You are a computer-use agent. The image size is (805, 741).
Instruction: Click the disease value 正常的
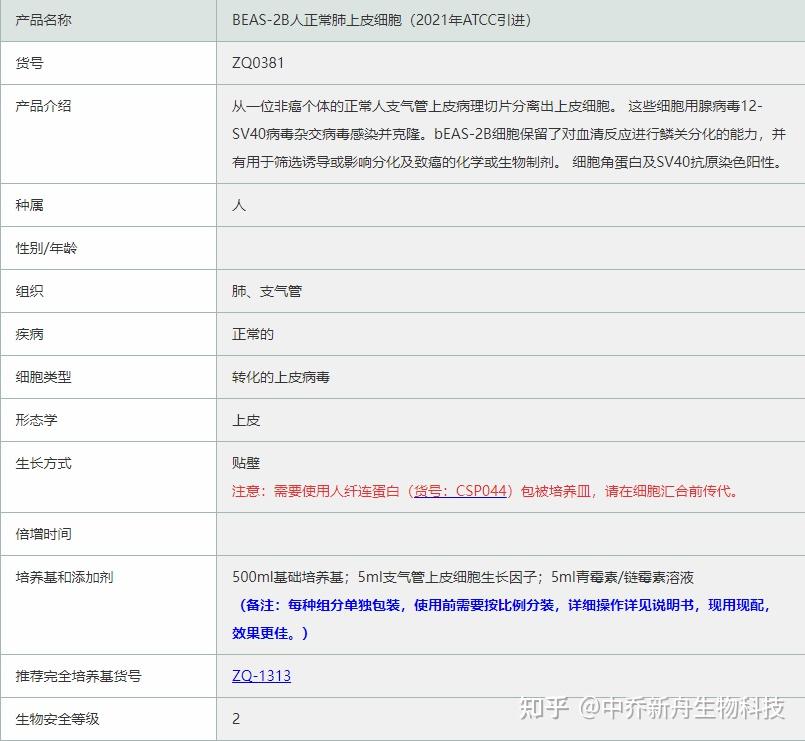[253, 334]
